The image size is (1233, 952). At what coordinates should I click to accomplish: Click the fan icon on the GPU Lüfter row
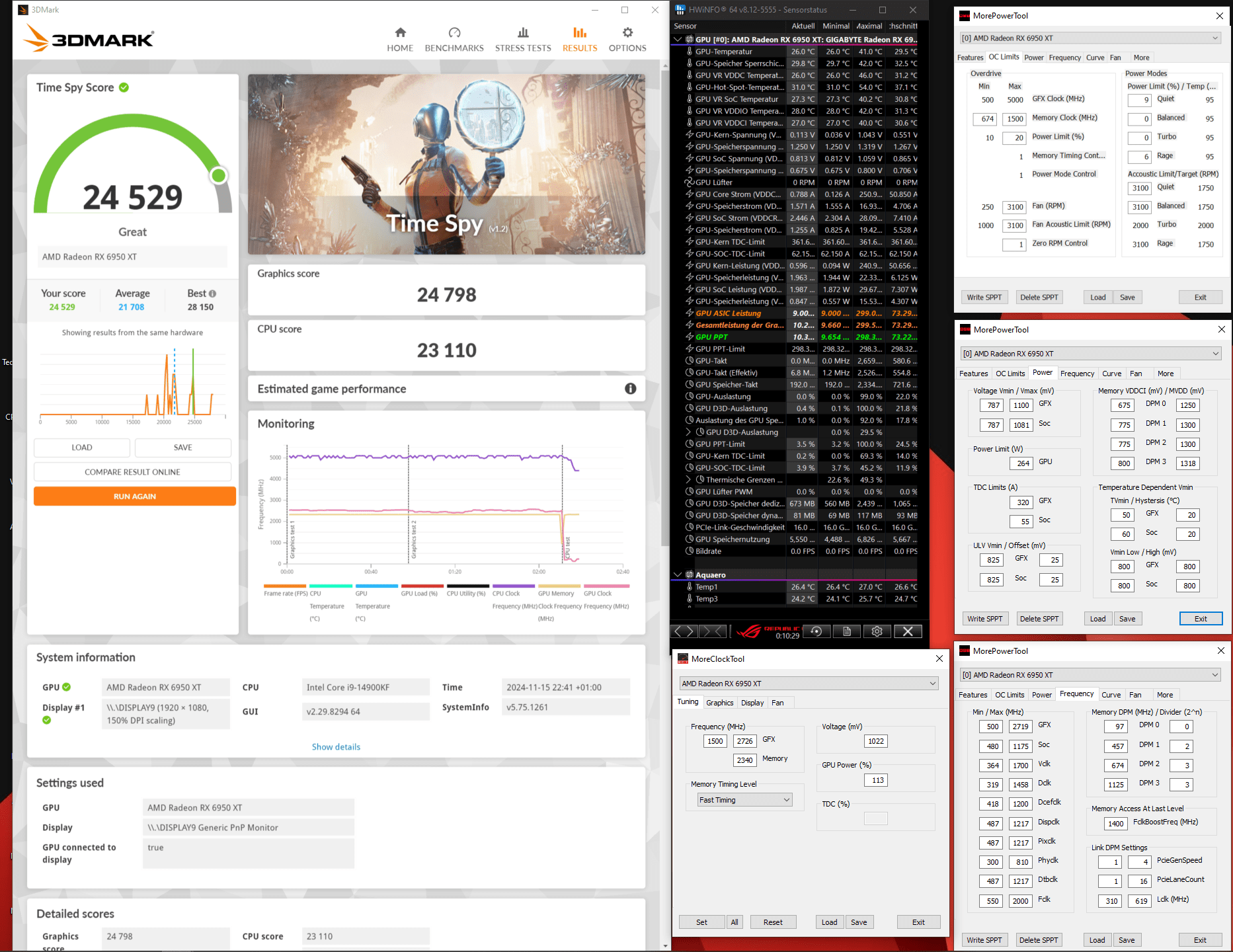pos(690,182)
